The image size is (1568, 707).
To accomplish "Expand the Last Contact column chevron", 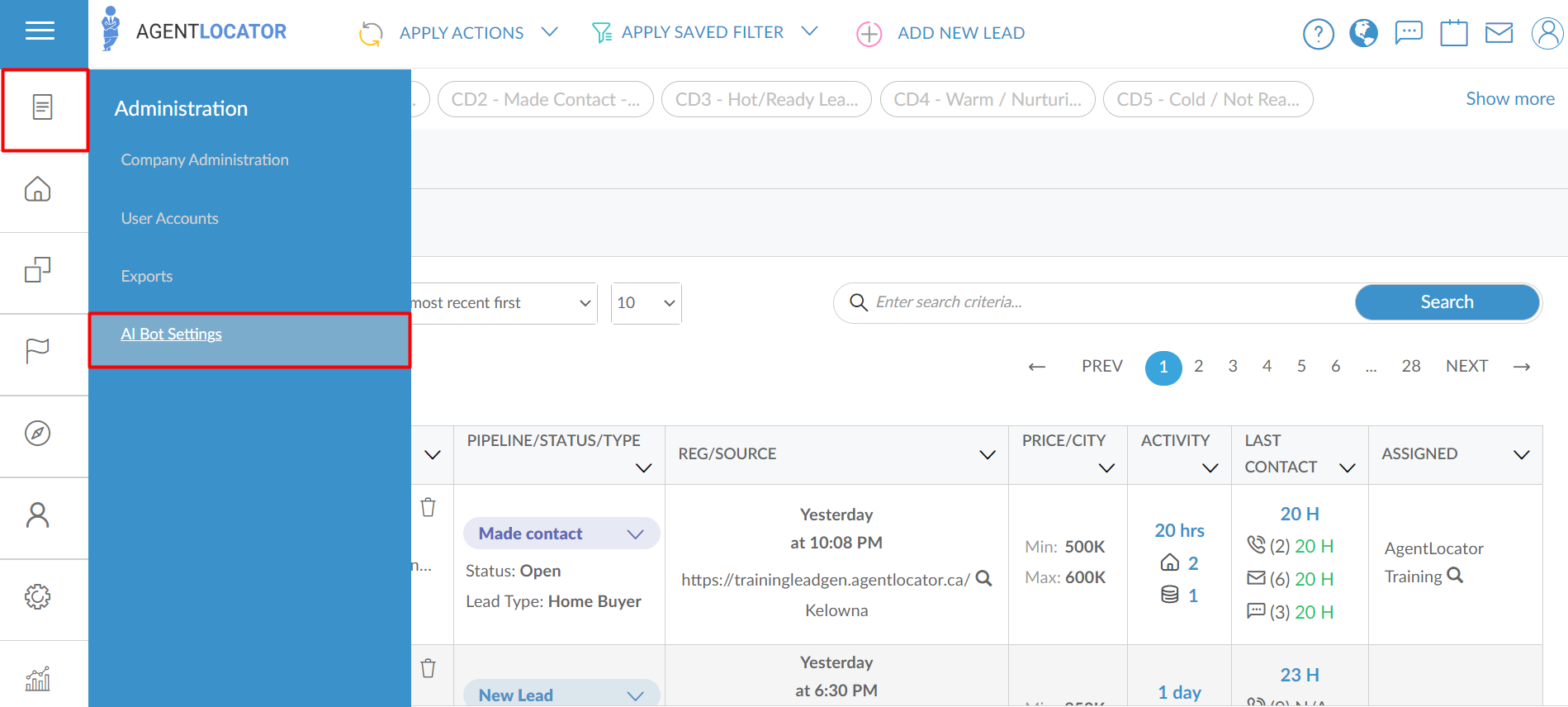I will 1348,468.
